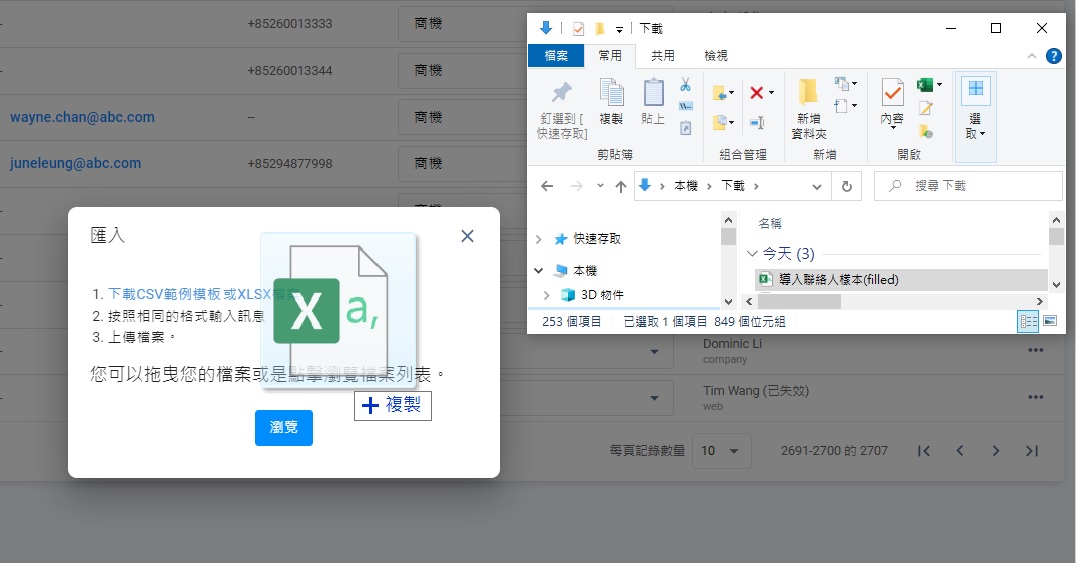Switch to the 常用 ribbon tab
The image size is (1076, 563).
pyautogui.click(x=609, y=56)
